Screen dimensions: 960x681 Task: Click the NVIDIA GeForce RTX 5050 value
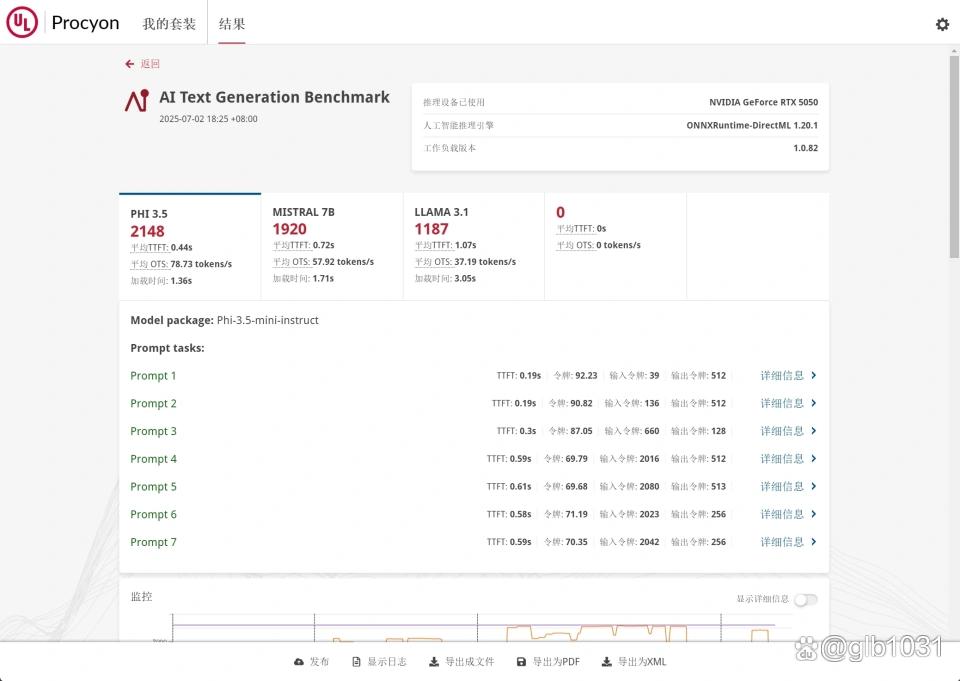(x=763, y=102)
